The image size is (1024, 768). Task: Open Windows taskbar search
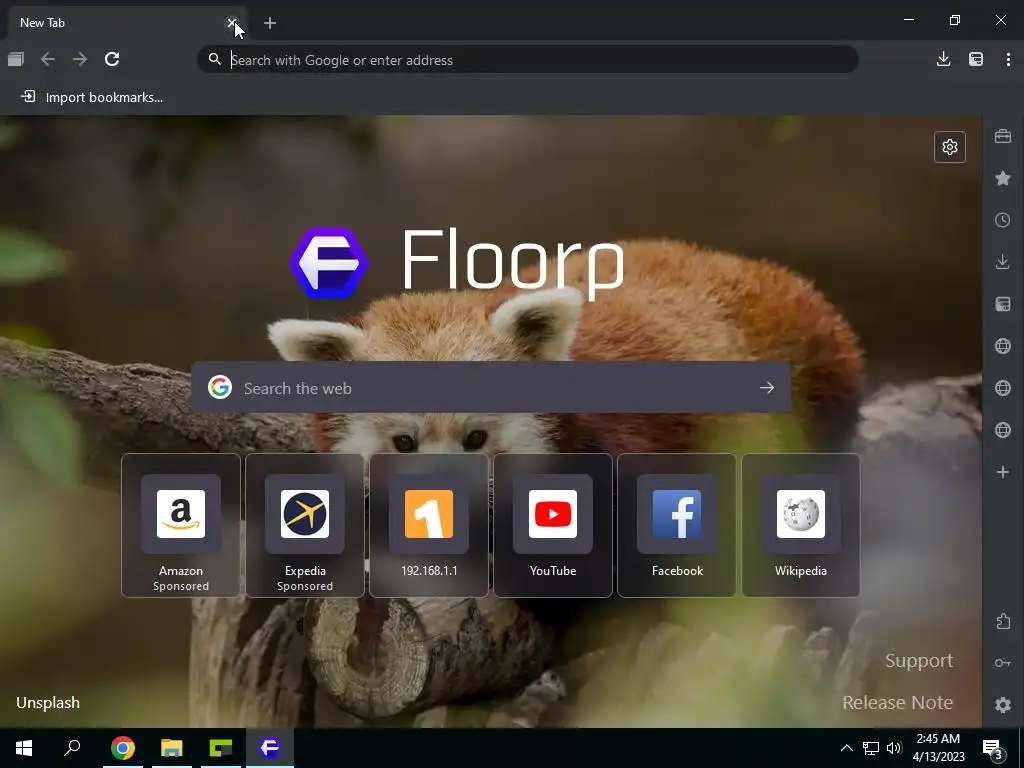[72, 748]
